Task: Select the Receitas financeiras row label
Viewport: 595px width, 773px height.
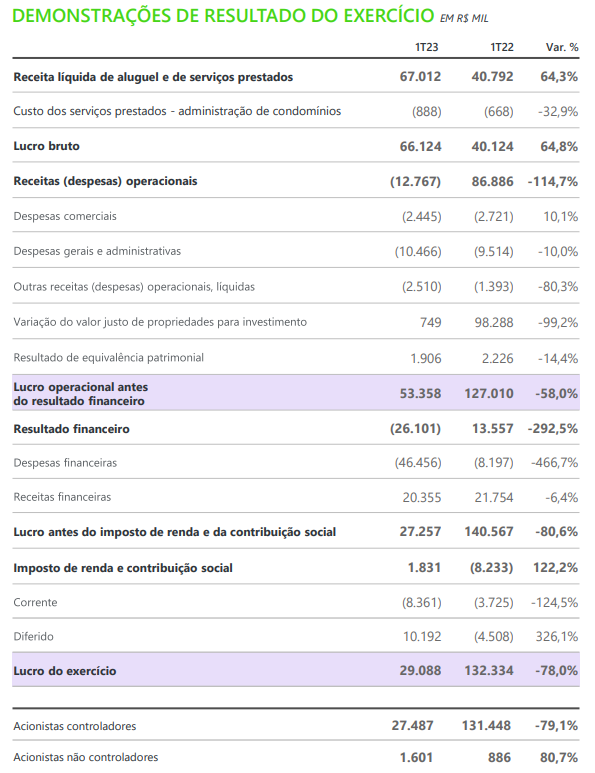Action: [x=62, y=497]
